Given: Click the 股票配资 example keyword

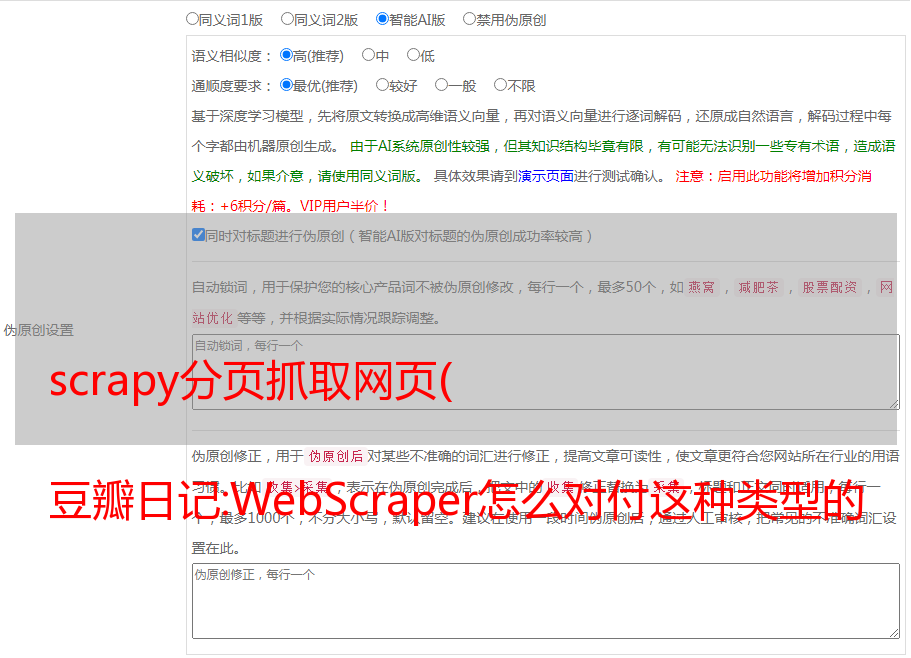Looking at the screenshot, I should point(830,287).
